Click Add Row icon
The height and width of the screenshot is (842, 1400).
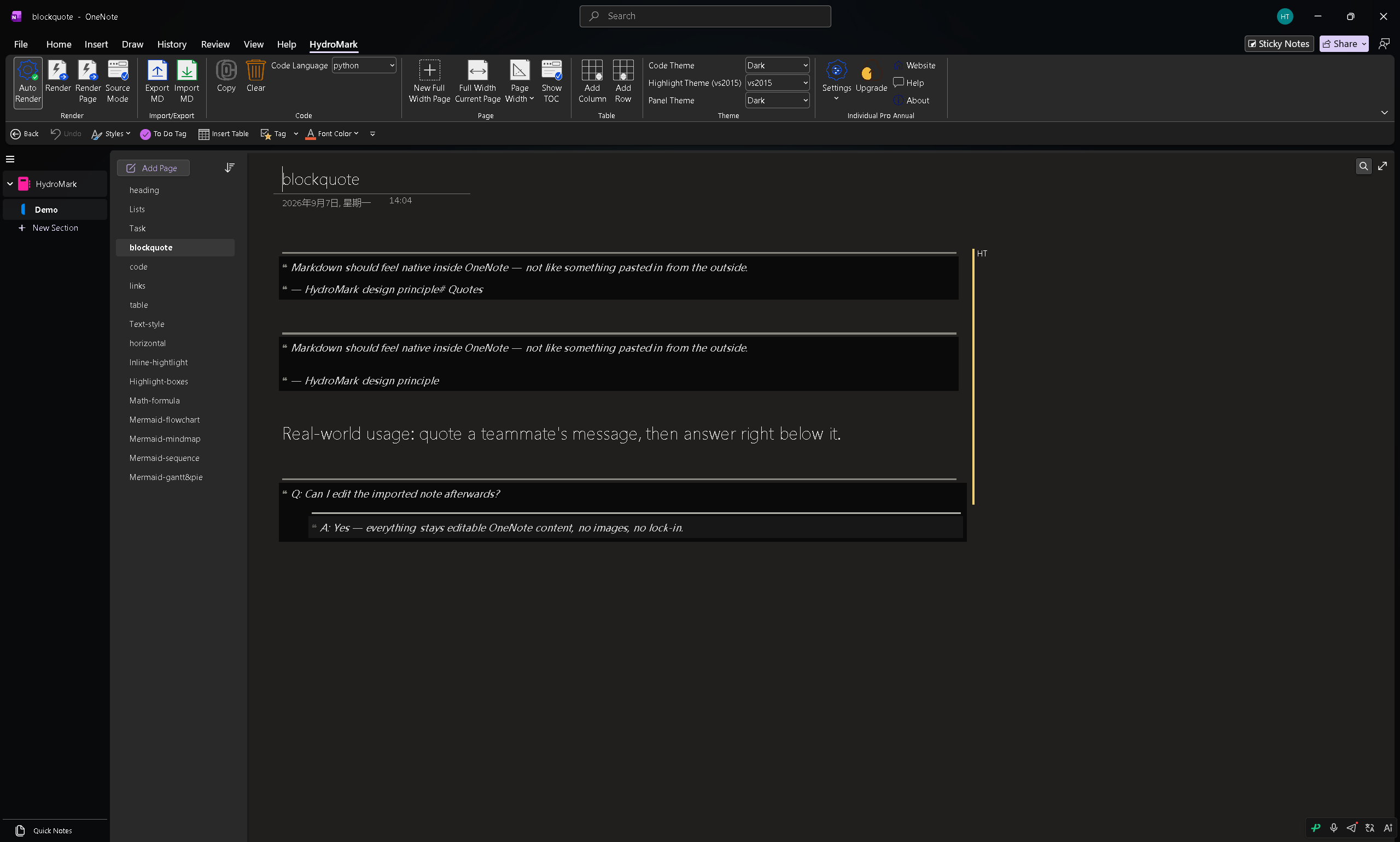623,82
